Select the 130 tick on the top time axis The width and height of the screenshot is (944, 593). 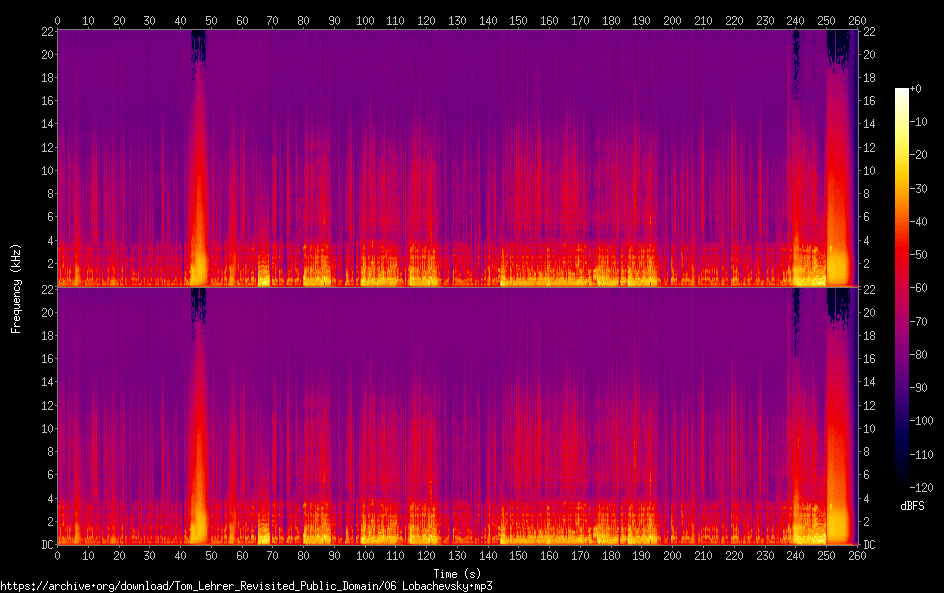(x=457, y=20)
